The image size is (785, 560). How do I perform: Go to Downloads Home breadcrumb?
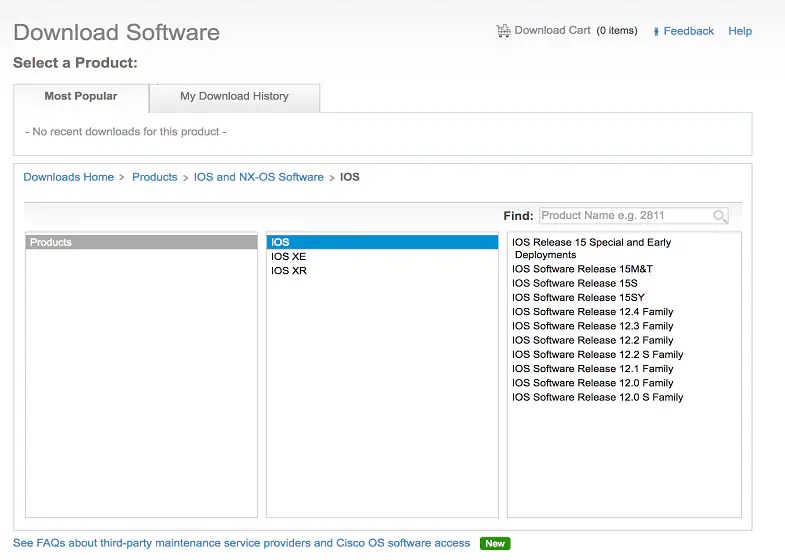[x=69, y=177]
